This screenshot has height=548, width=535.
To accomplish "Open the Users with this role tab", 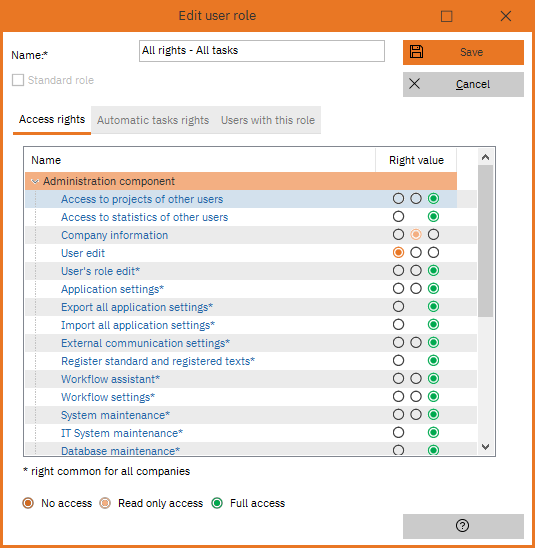I will [x=268, y=120].
